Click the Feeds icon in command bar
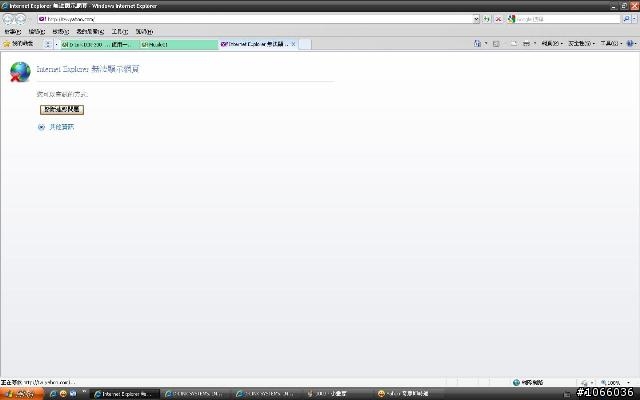The width and height of the screenshot is (640, 400). tap(496, 43)
